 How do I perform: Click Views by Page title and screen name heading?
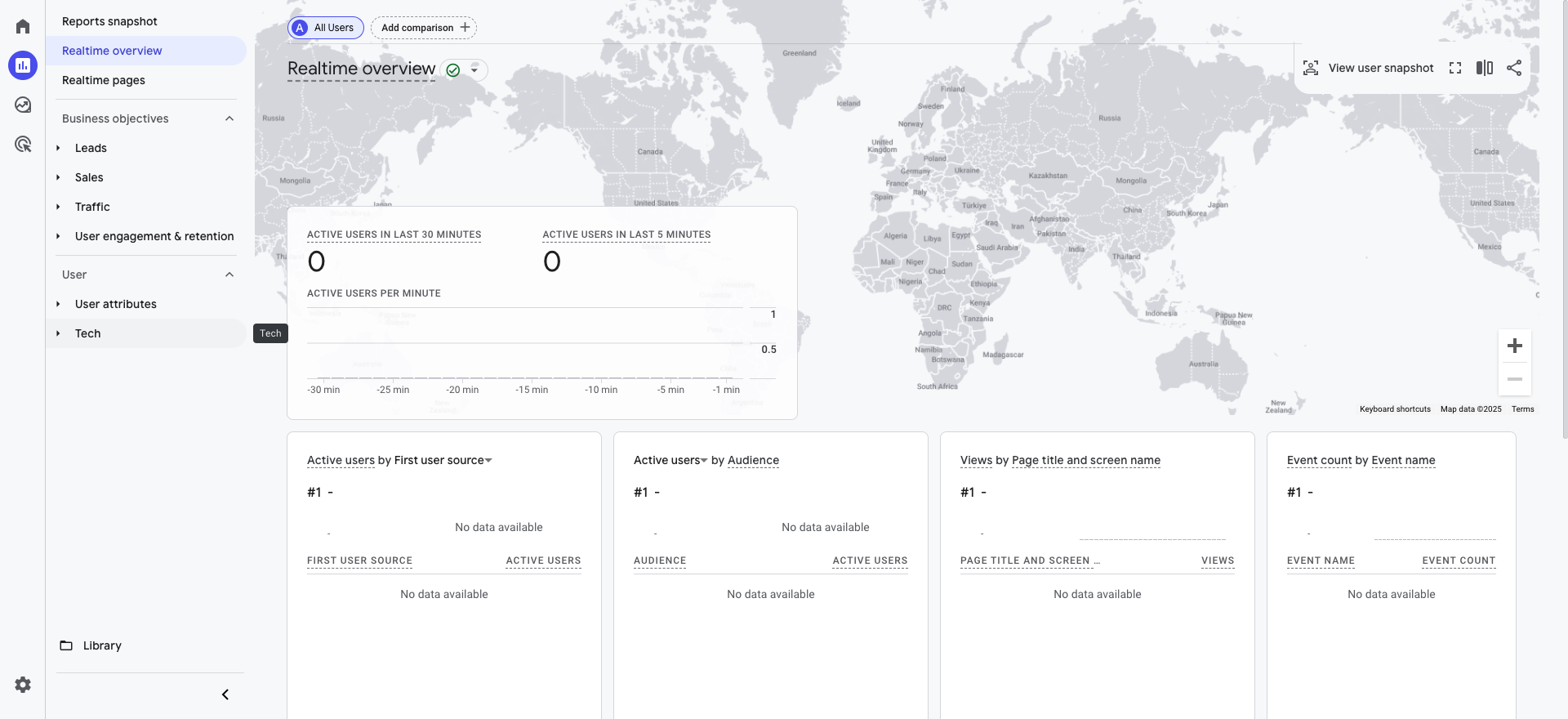[1060, 461]
